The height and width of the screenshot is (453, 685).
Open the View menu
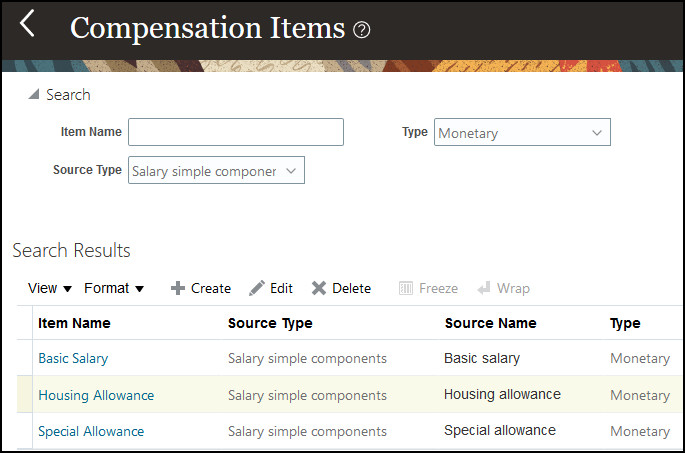(50, 288)
